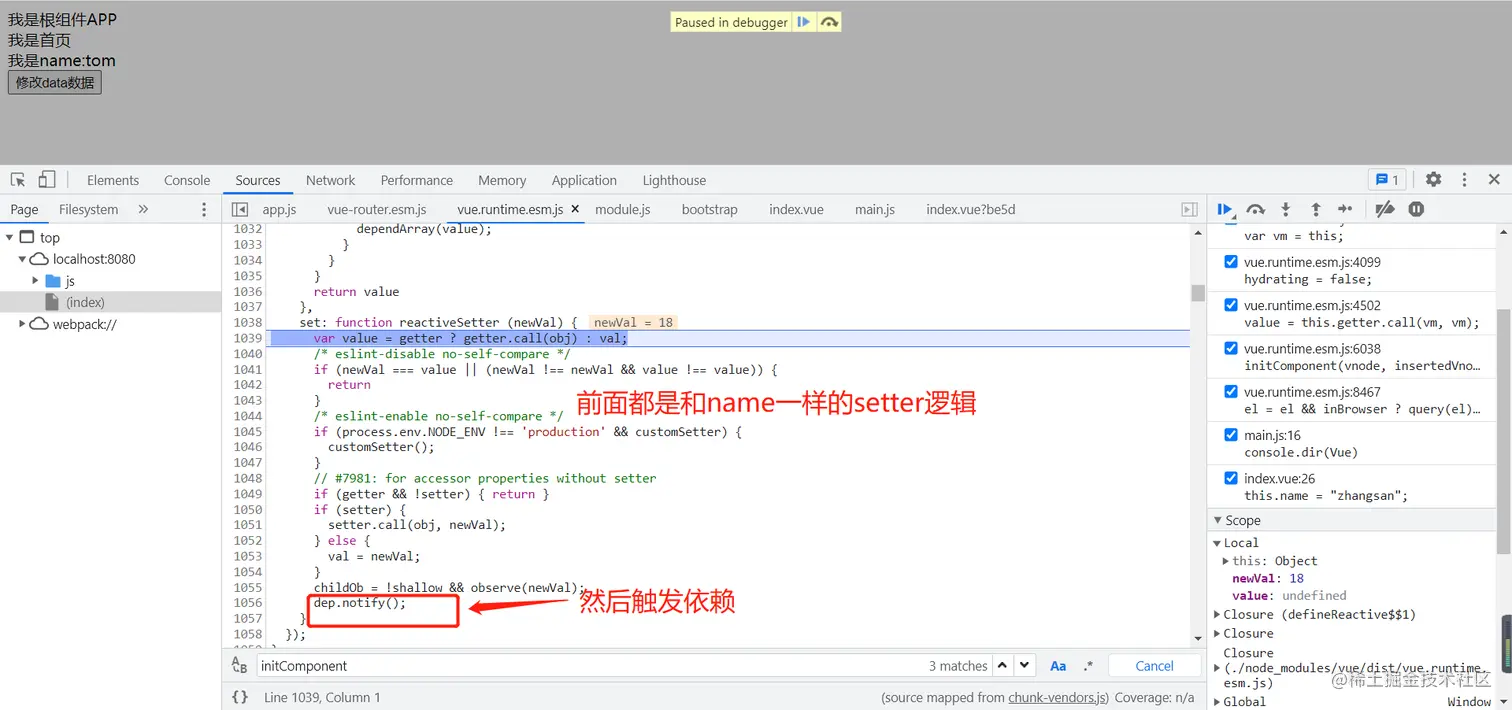
Task: Close the DevTools panel
Action: point(1494,180)
